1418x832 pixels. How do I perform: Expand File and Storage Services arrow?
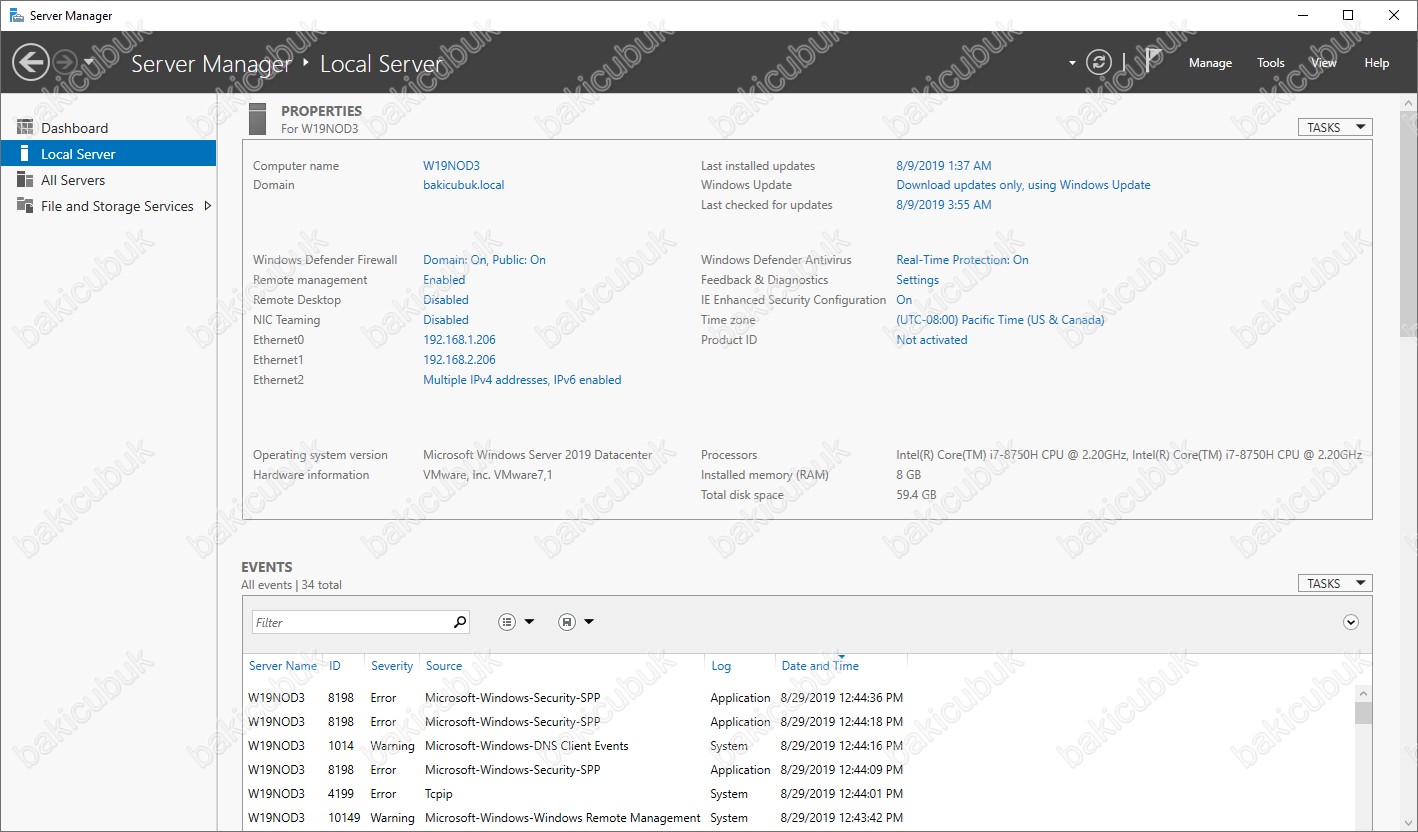(207, 206)
